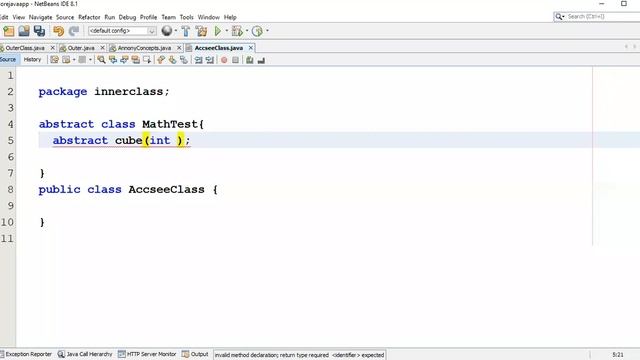The image size is (640, 360).
Task: Click the Open Project toolbar icon
Action: click(24, 31)
